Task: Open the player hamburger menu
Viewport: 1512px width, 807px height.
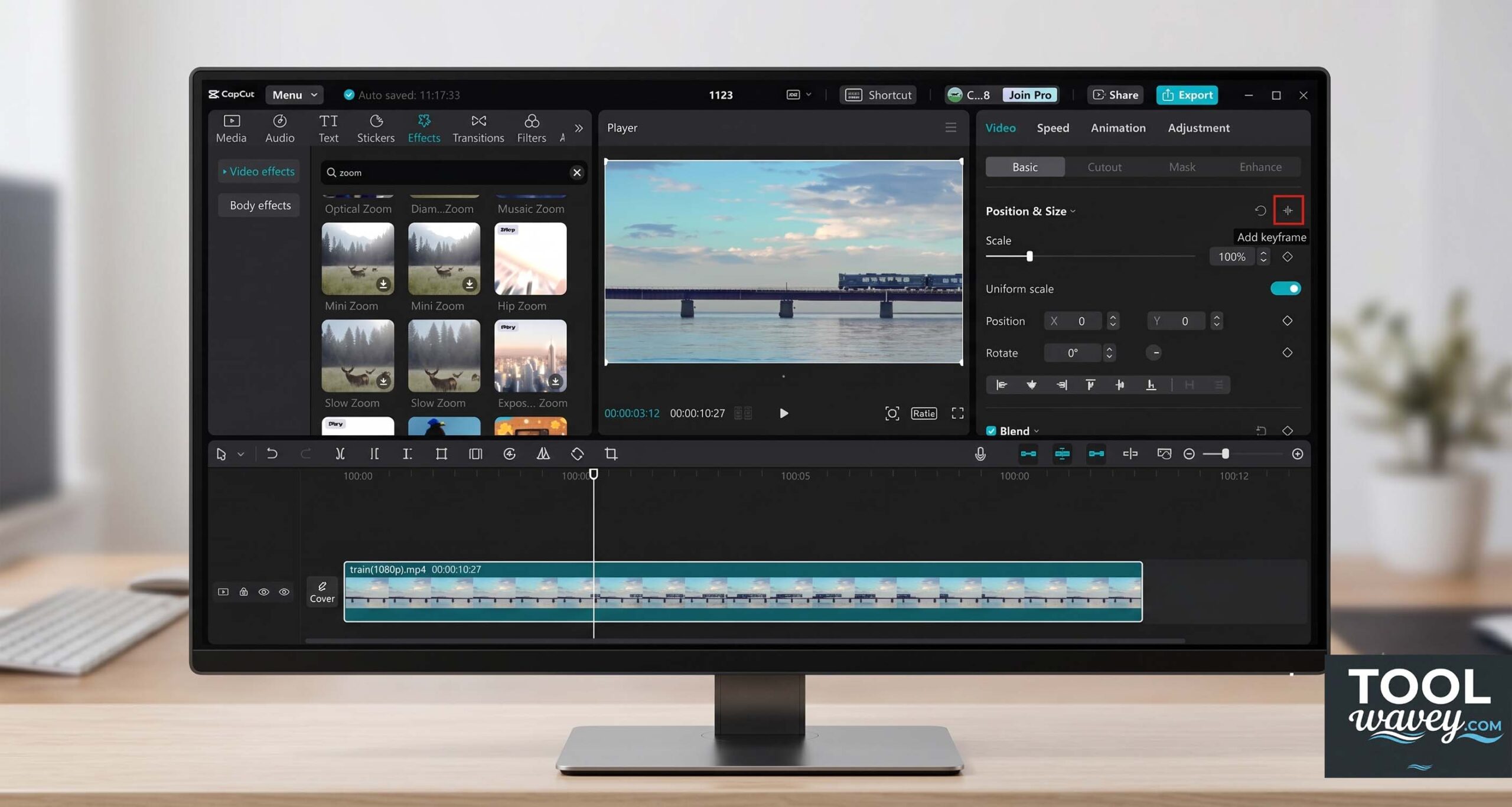Action: [x=950, y=128]
